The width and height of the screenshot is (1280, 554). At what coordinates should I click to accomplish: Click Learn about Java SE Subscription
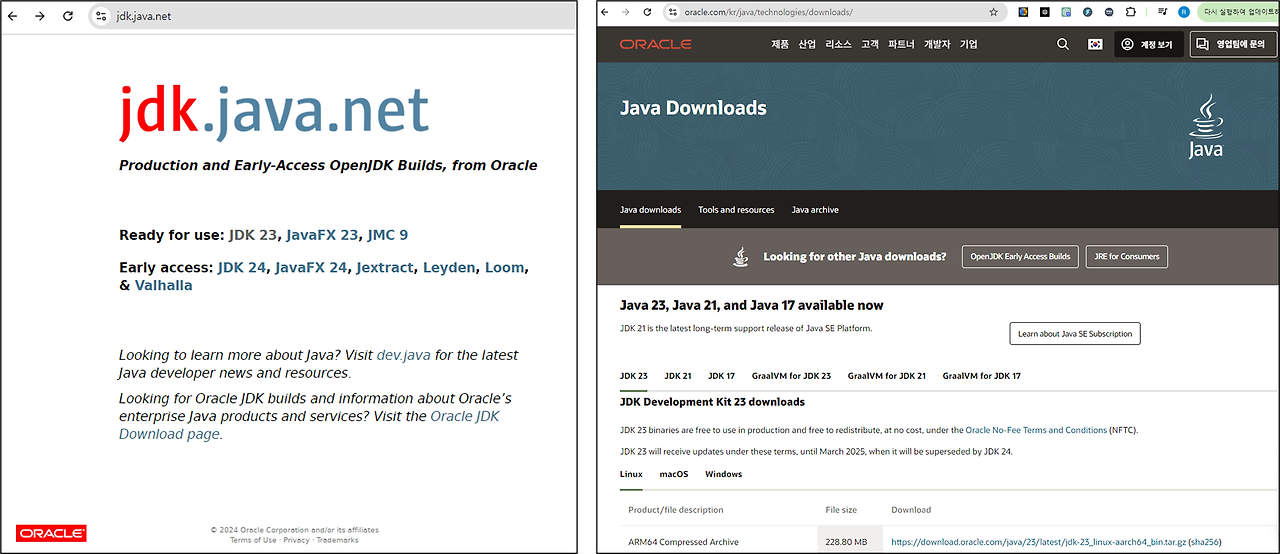click(1075, 334)
